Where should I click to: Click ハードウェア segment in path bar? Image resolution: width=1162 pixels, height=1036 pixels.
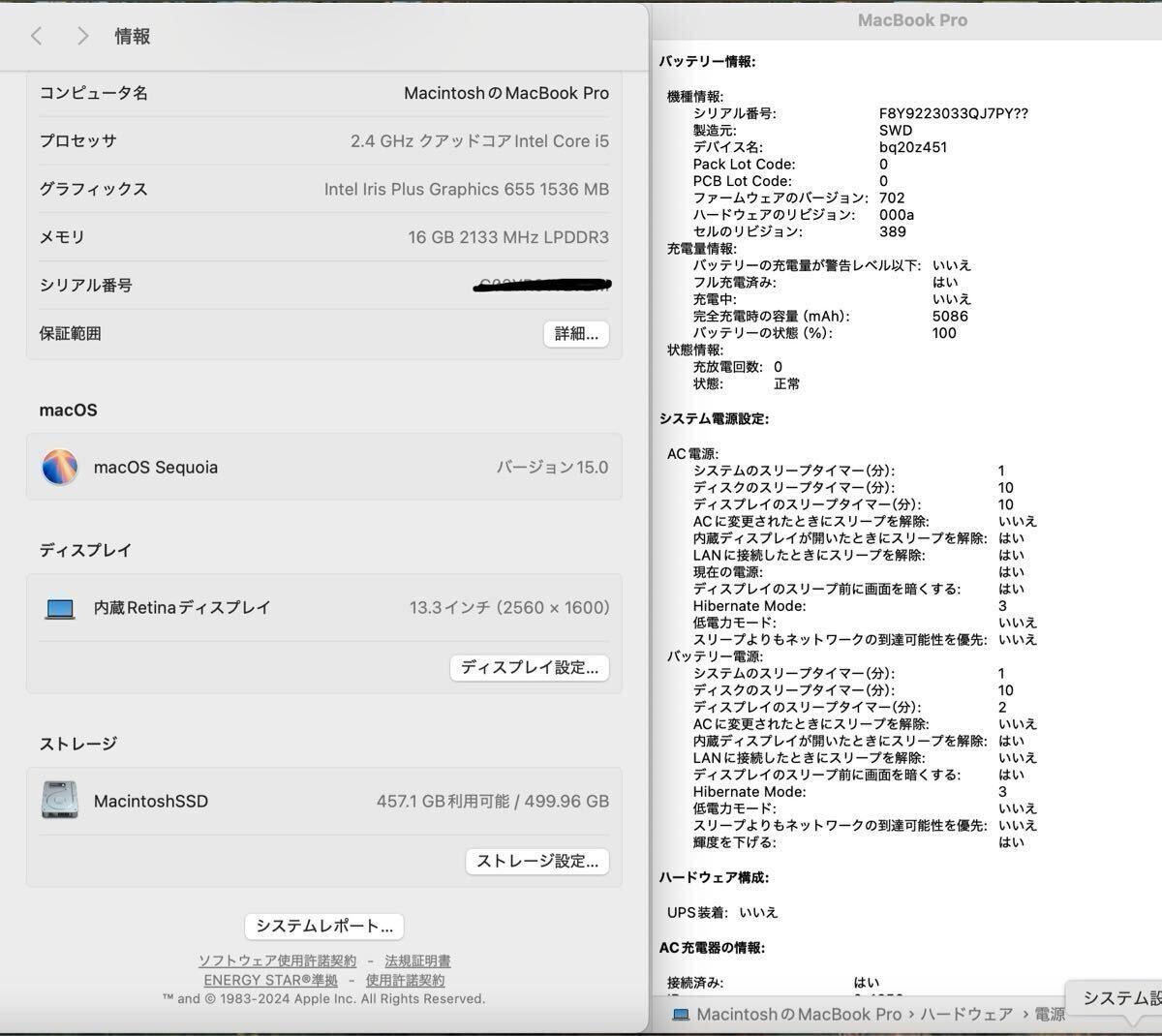[x=966, y=1015]
